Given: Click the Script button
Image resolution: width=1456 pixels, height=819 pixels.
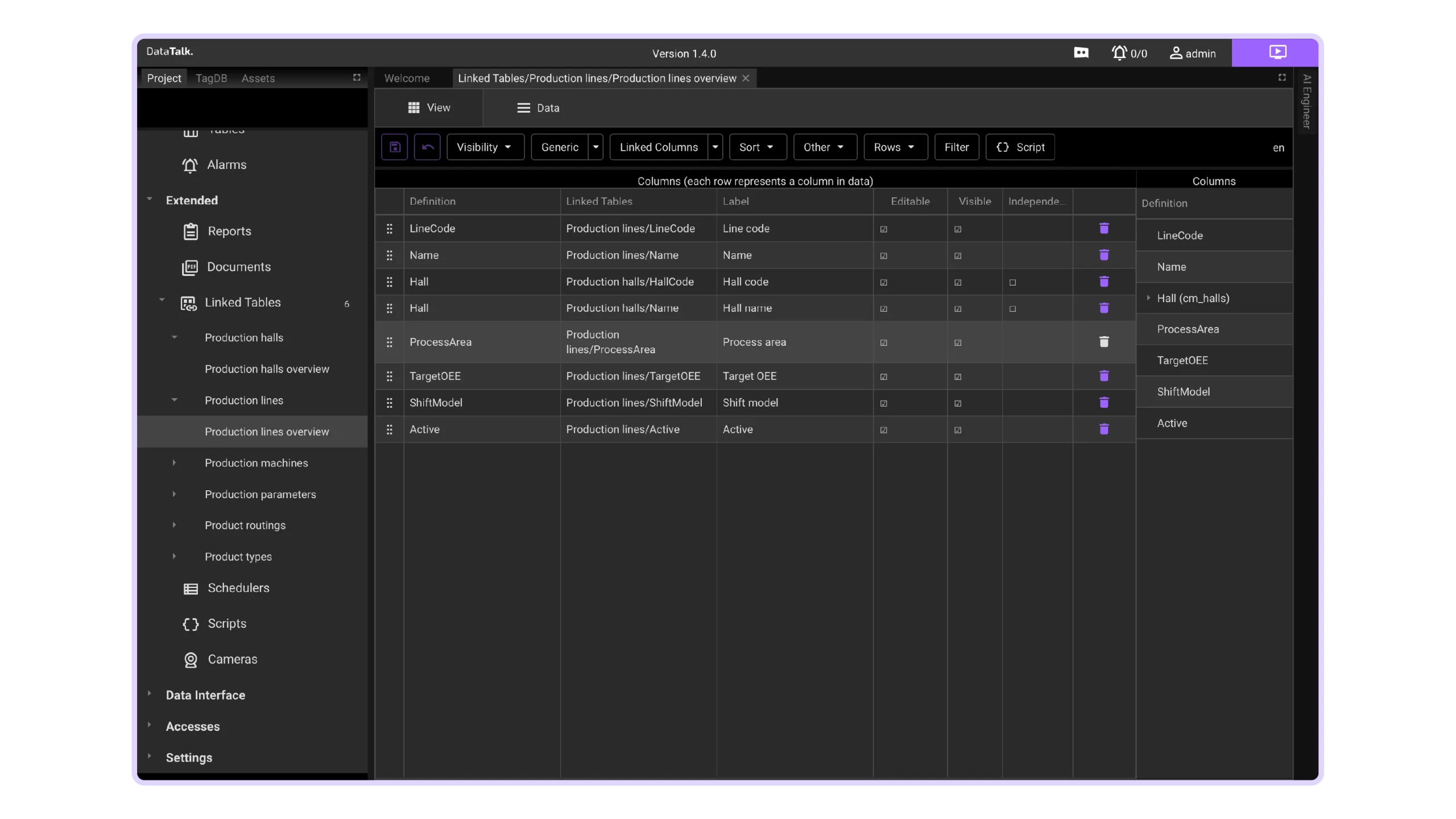Looking at the screenshot, I should point(1020,147).
